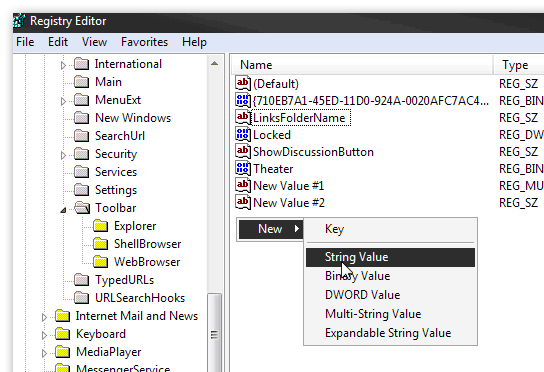Choose Multi-String Value from the submenu

click(x=390, y=314)
